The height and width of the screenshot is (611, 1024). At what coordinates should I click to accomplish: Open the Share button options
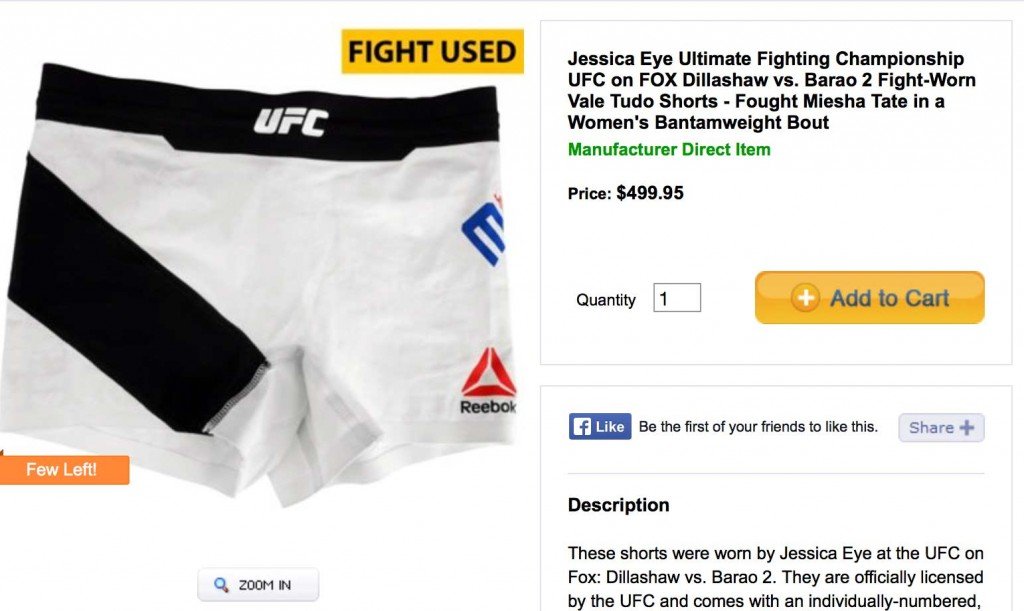coord(941,428)
